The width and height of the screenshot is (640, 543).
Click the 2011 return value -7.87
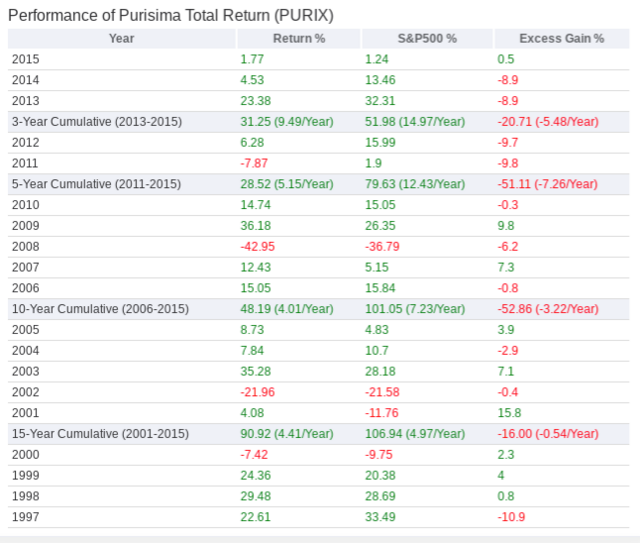click(253, 163)
